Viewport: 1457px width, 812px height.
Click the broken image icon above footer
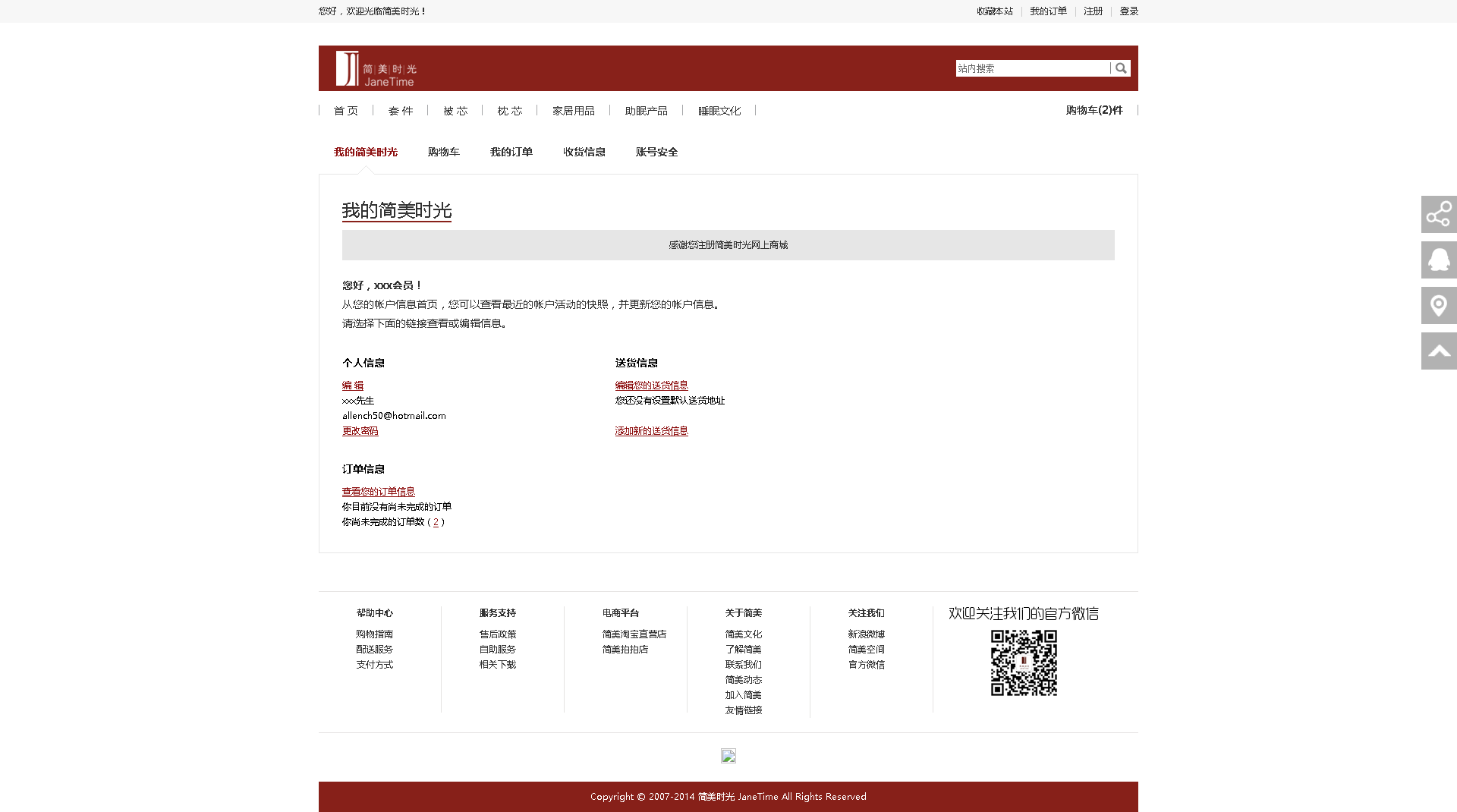point(728,756)
